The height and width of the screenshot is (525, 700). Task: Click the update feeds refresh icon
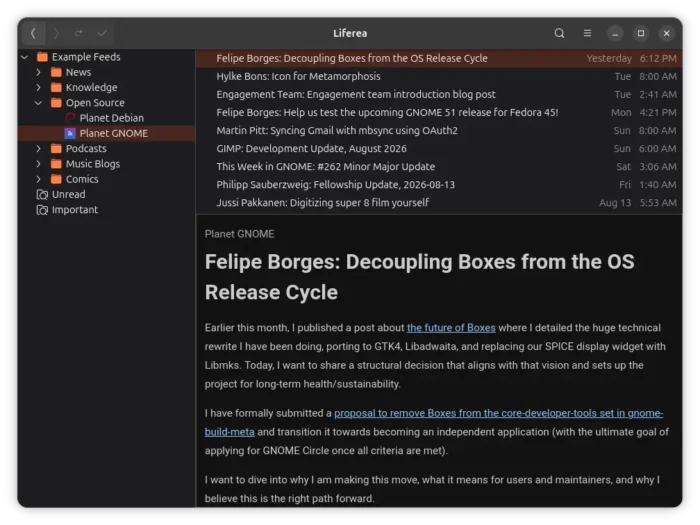[79, 33]
